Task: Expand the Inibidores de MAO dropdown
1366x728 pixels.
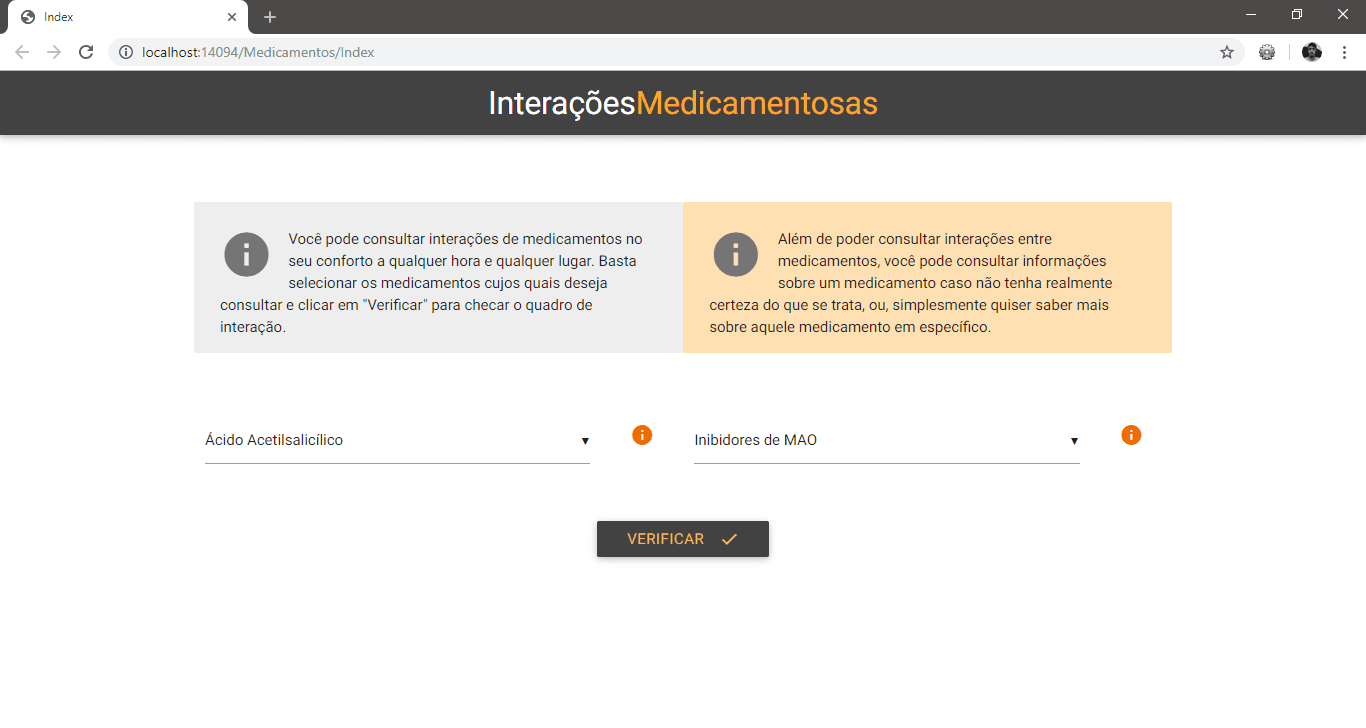Action: (x=886, y=440)
